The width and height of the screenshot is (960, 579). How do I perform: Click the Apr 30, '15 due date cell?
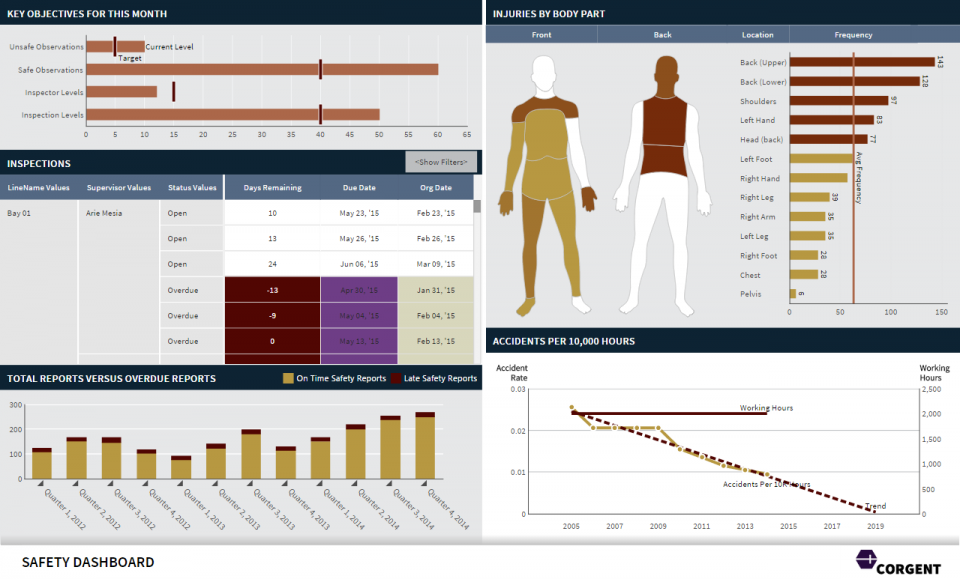point(359,290)
